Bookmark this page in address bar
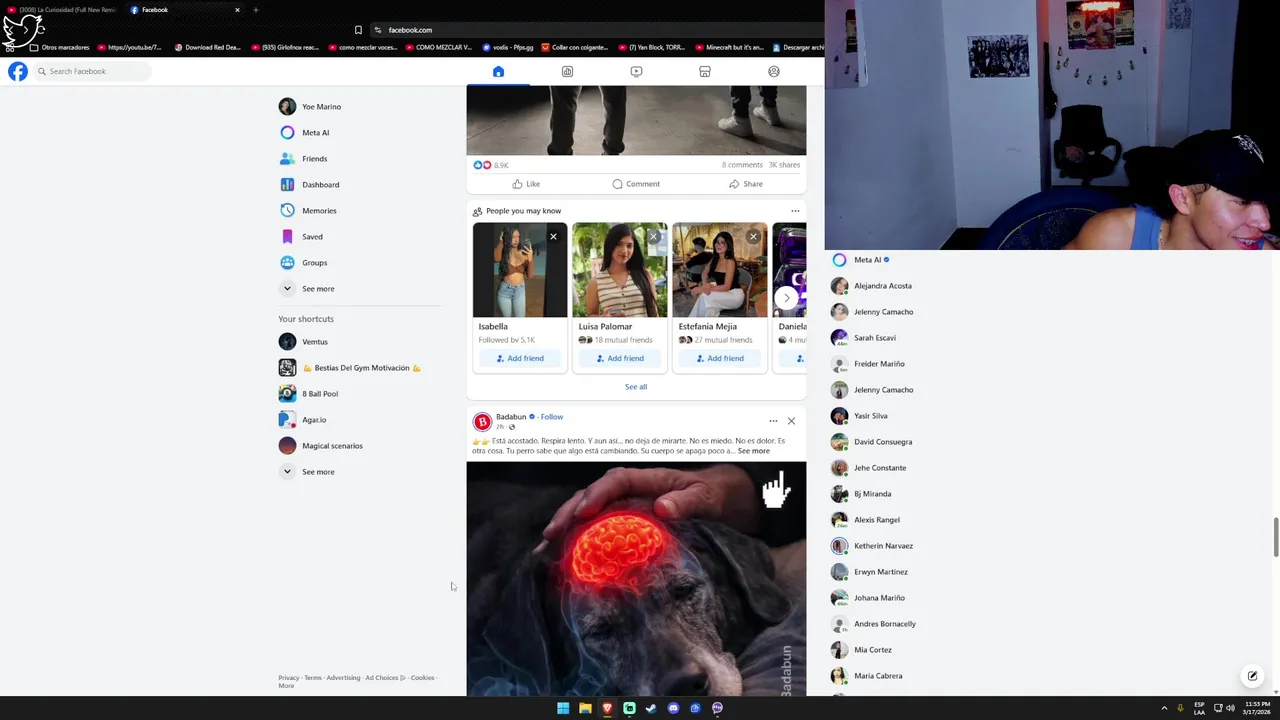Image resolution: width=1280 pixels, height=720 pixels. click(358, 30)
